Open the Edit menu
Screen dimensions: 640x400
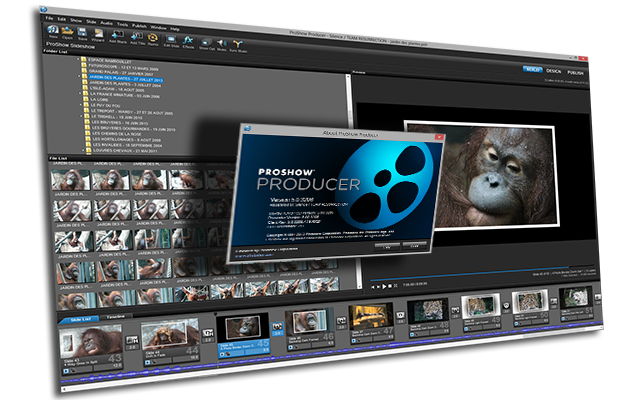coord(62,19)
